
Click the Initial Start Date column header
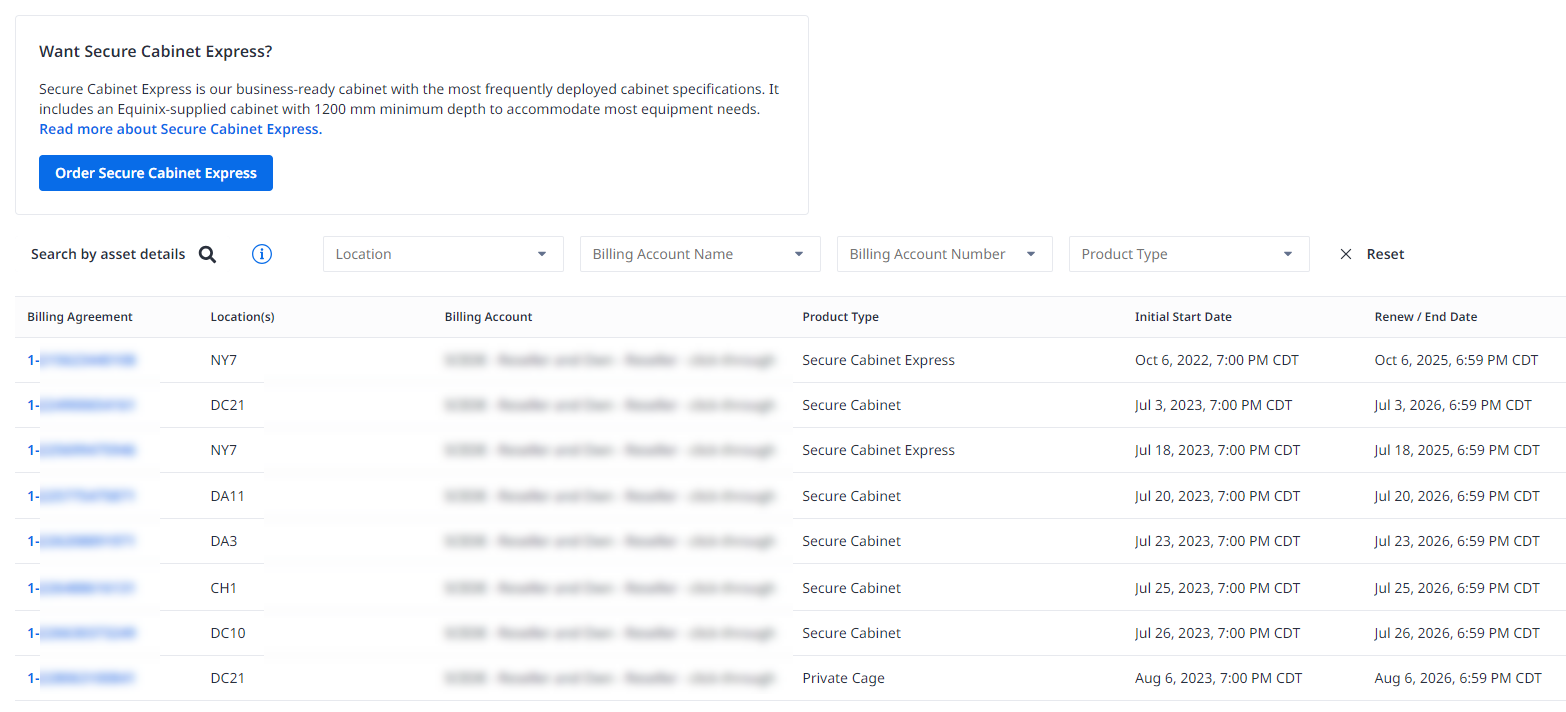click(x=1183, y=317)
